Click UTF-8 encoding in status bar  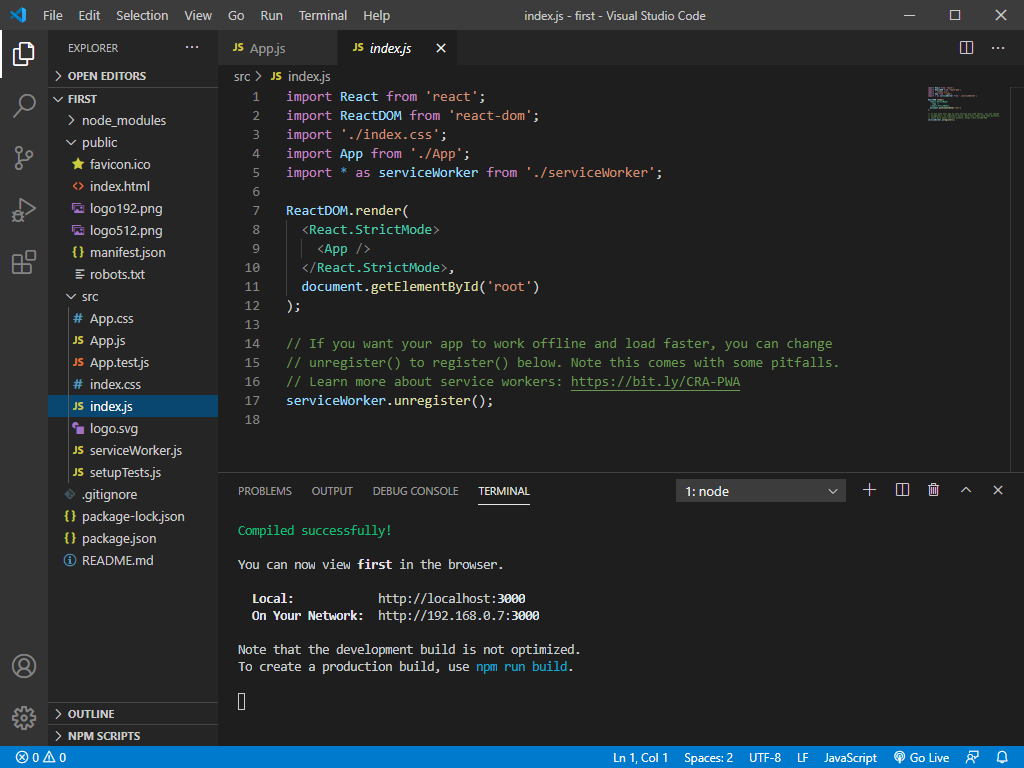point(765,758)
